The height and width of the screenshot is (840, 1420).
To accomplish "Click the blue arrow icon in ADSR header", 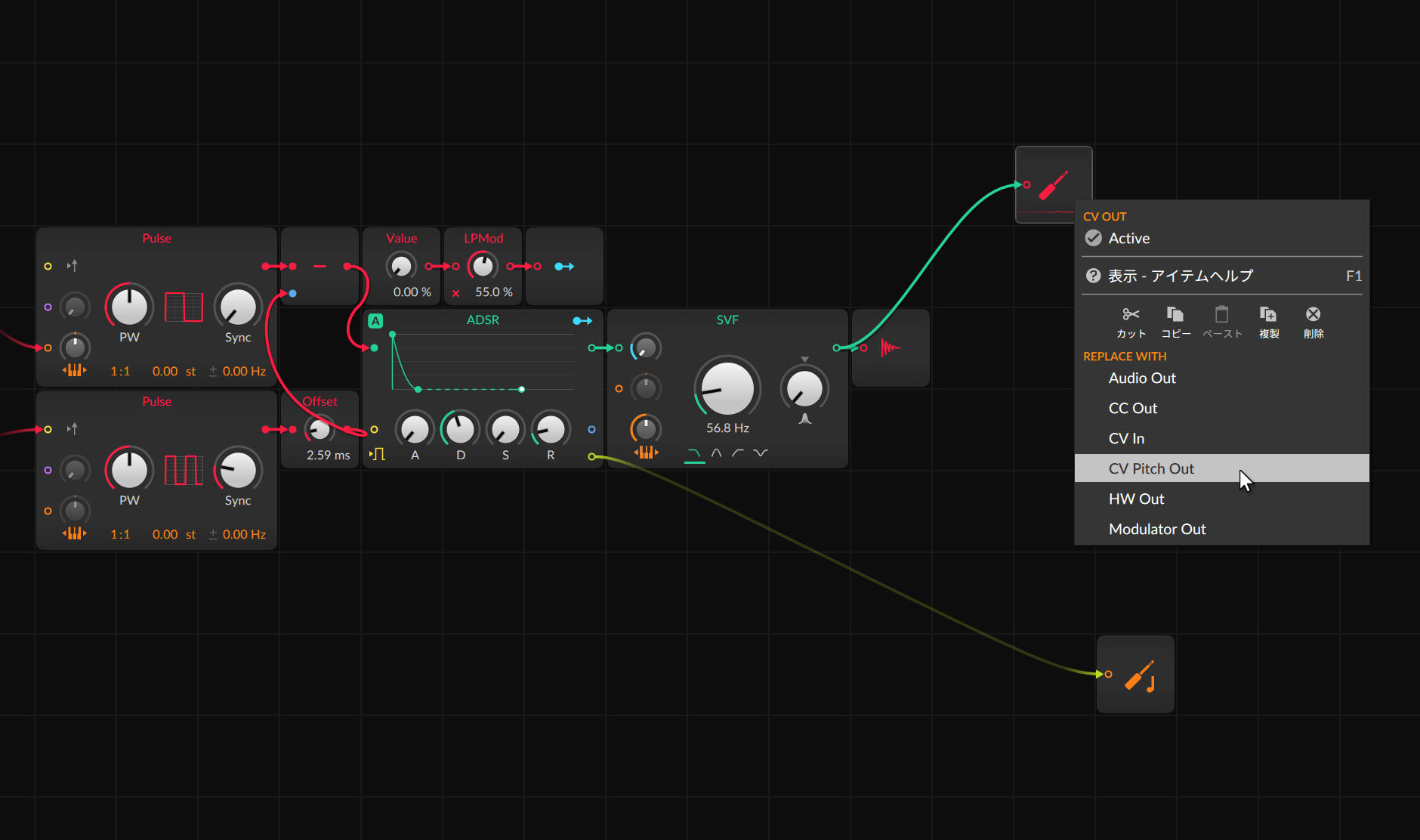I will 582,320.
